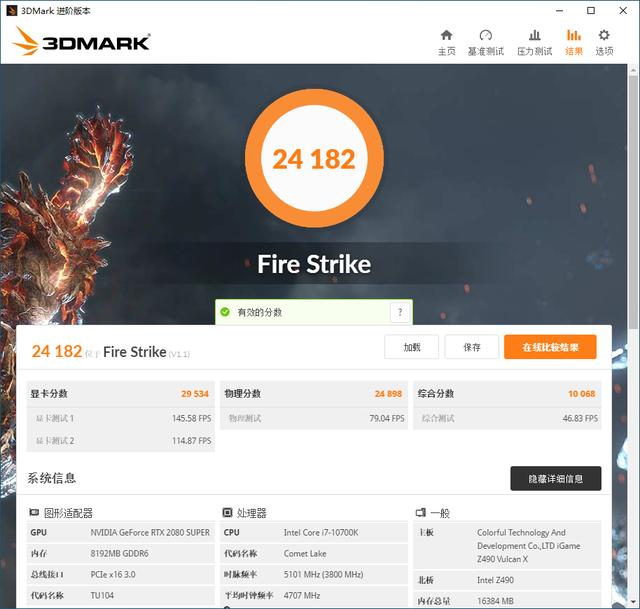Click the 主页 tab label
The image size is (640, 609).
coord(447,51)
